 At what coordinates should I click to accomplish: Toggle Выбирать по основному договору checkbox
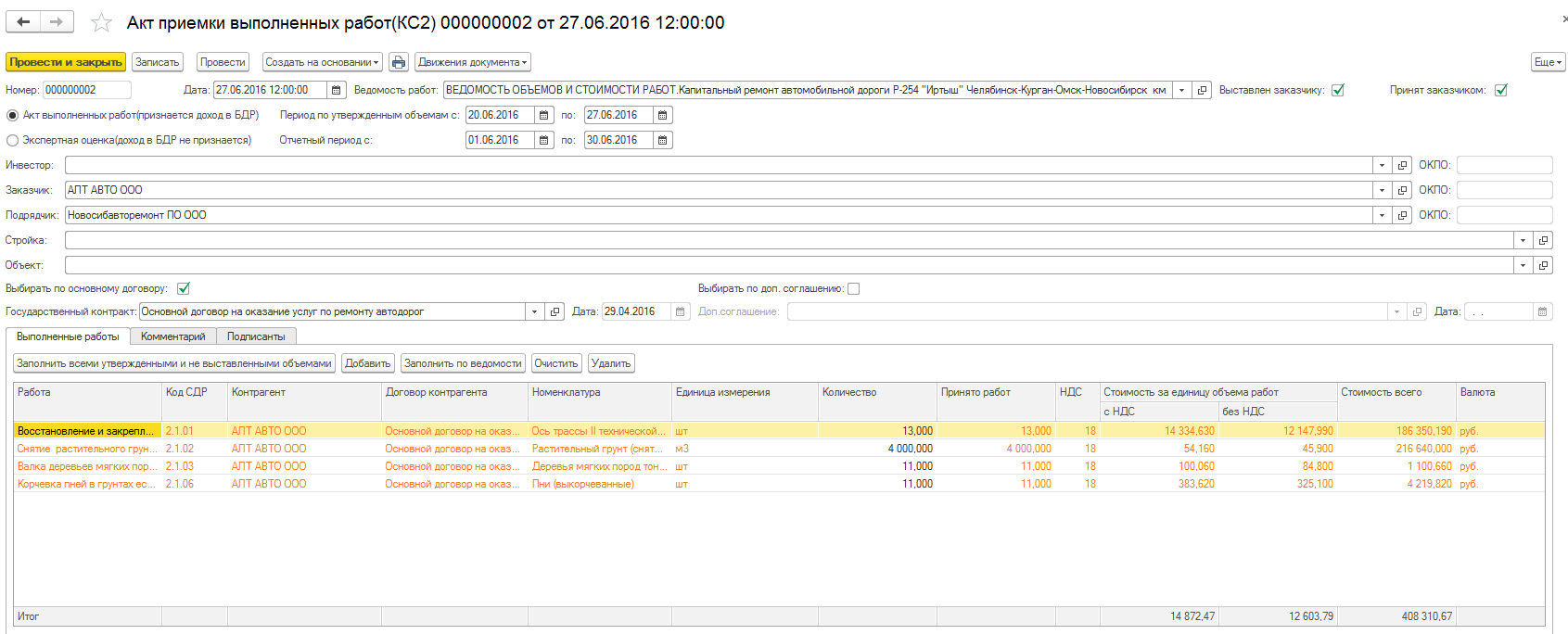click(184, 288)
